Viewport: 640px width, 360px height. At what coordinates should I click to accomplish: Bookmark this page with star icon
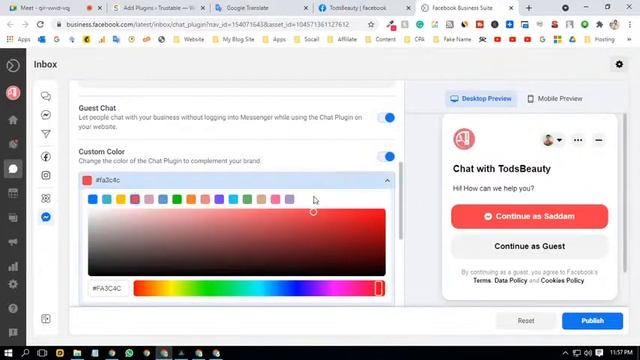coord(371,24)
